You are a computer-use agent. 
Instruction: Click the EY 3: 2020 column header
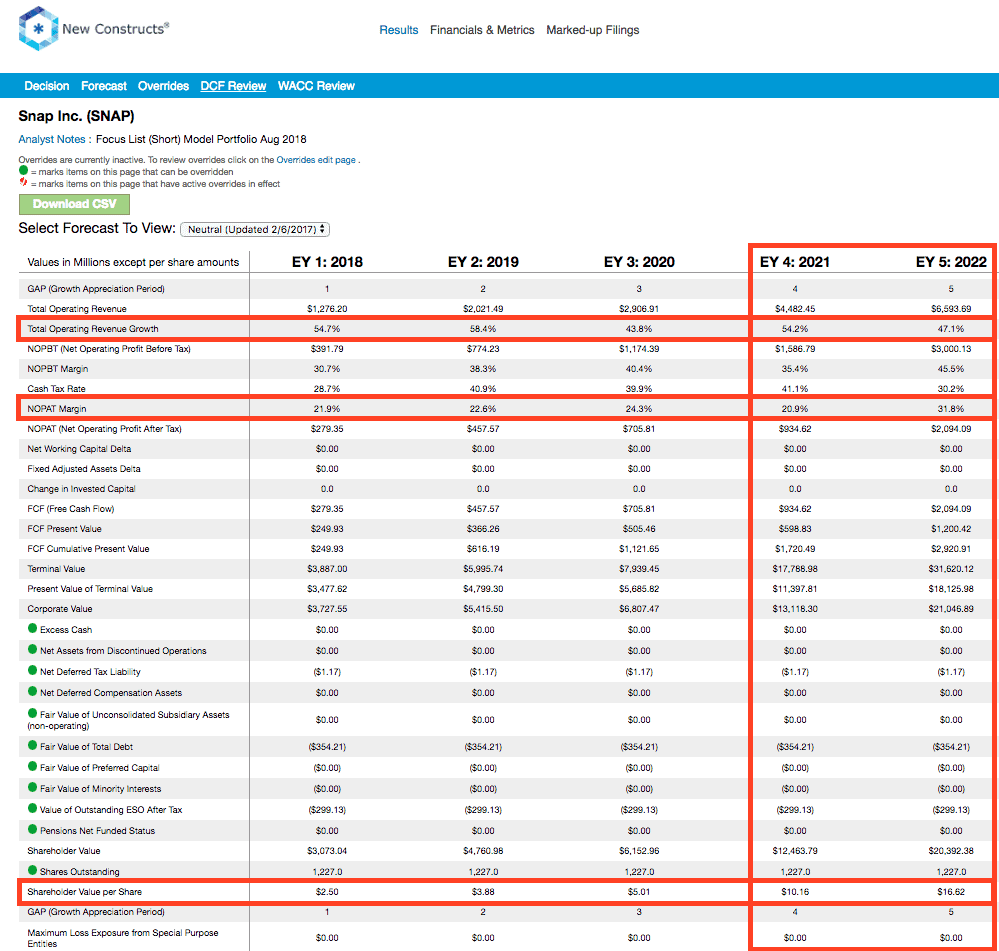point(639,262)
